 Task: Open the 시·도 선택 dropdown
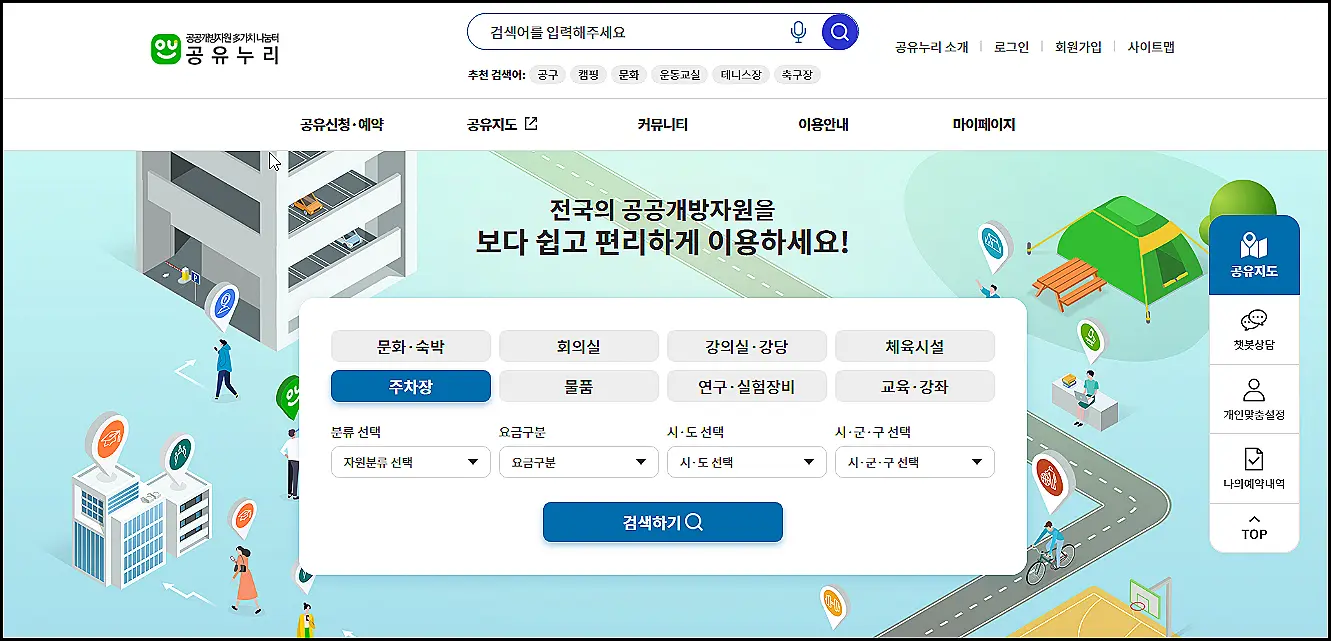[746, 462]
